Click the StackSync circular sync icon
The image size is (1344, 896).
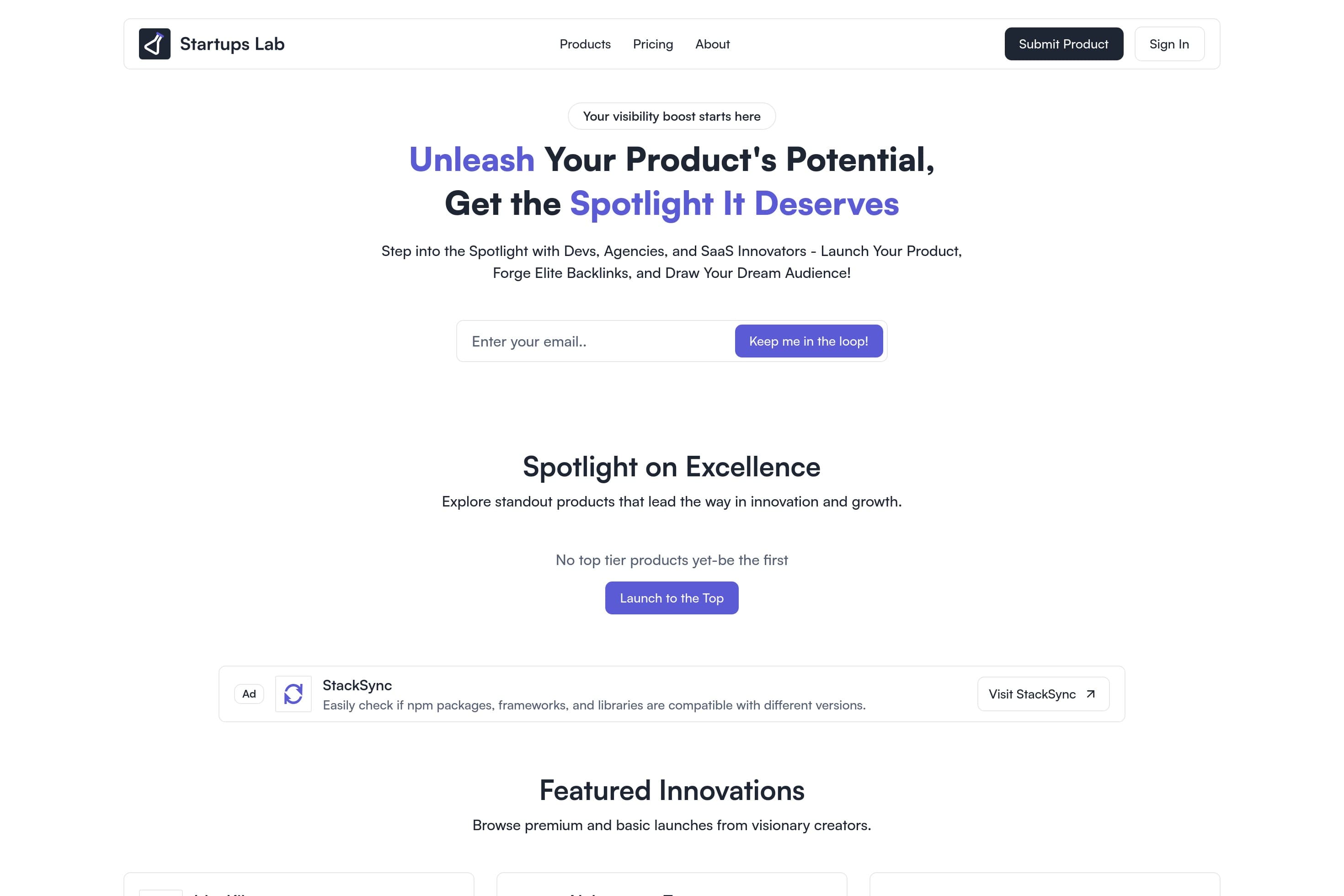293,694
